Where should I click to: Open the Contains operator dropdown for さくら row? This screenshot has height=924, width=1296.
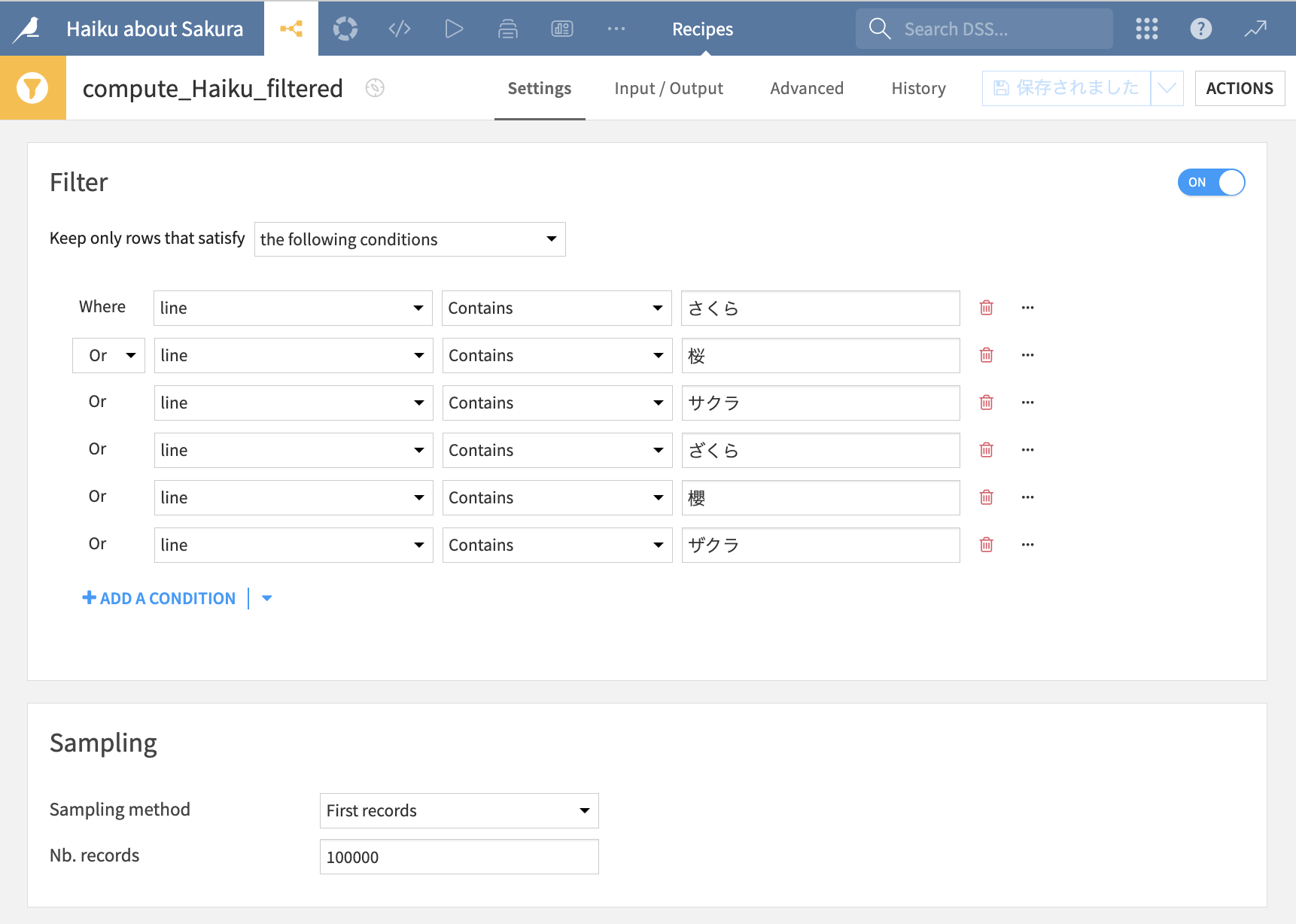coord(557,308)
